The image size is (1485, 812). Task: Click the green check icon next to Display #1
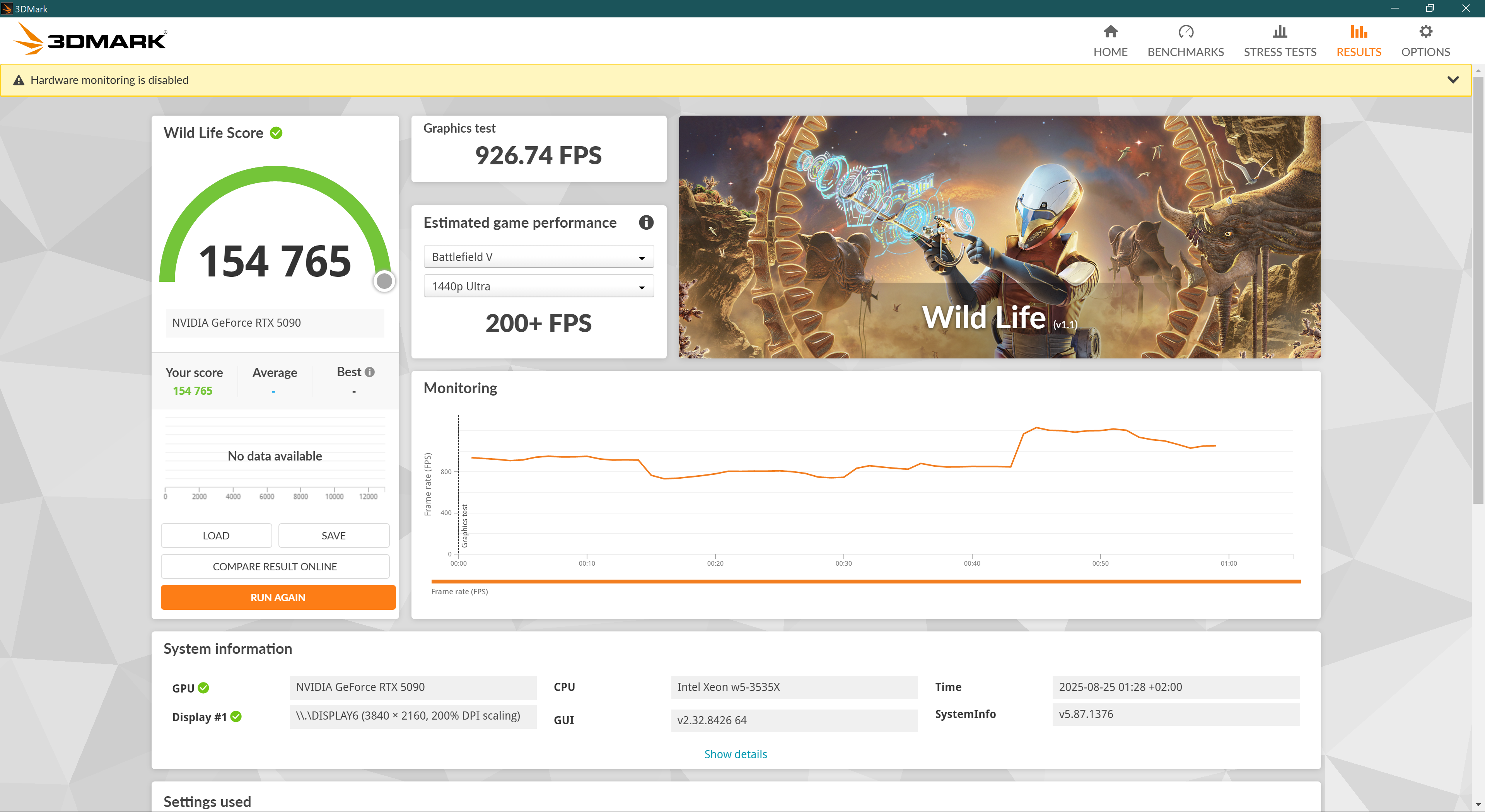pos(236,716)
